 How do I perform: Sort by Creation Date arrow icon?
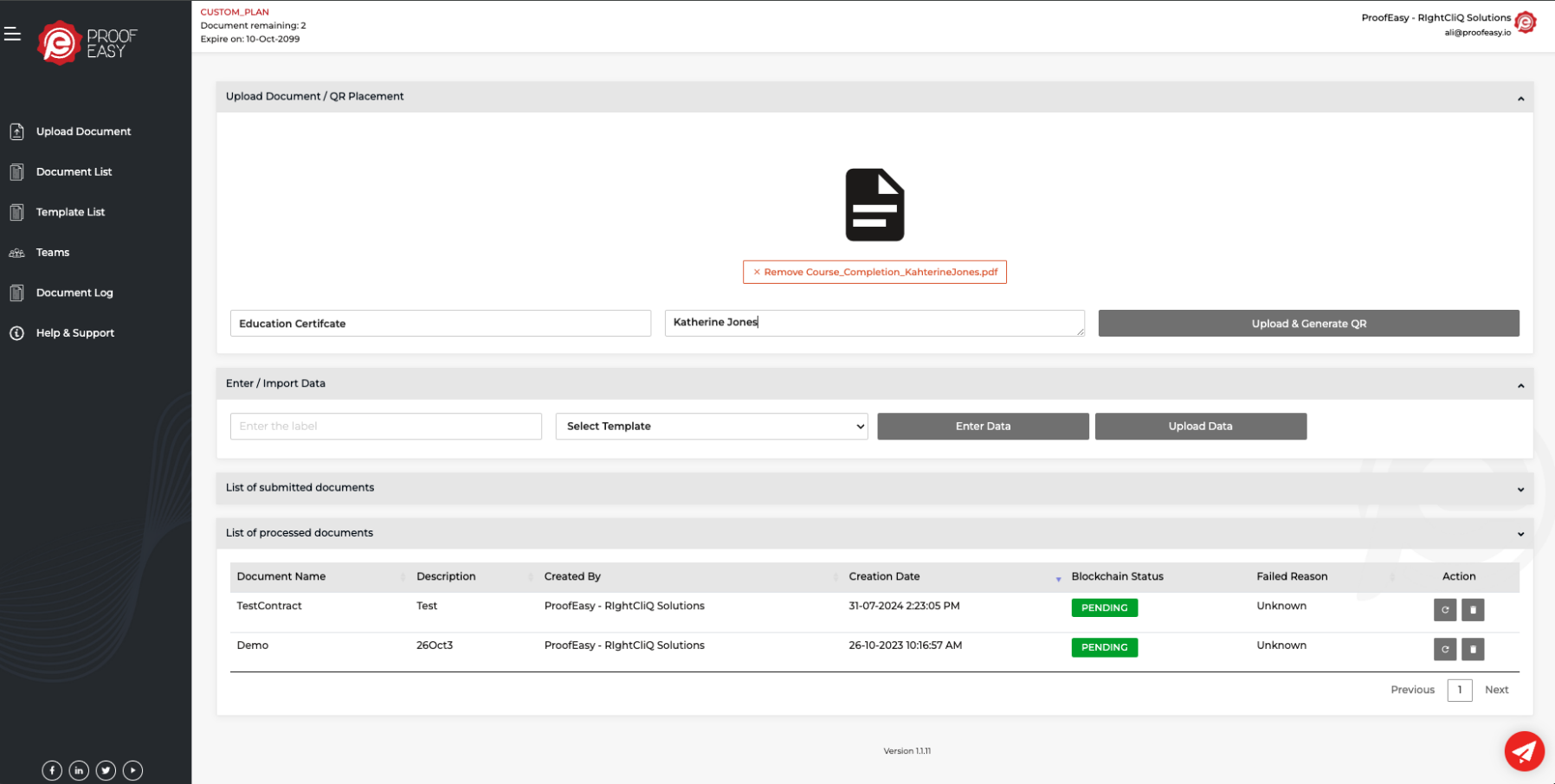pos(1058,578)
